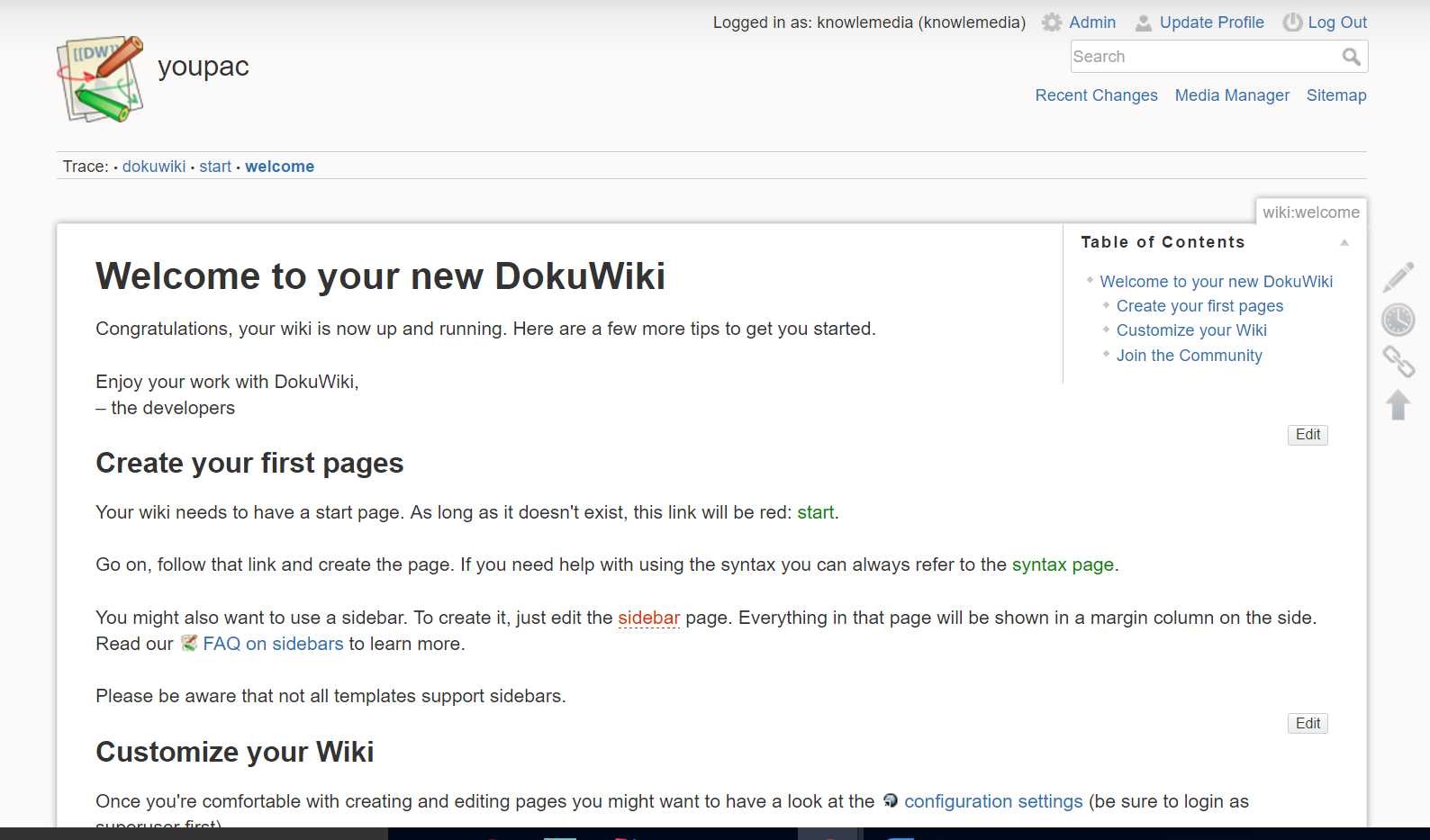This screenshot has height=840, width=1430.
Task: Click Edit button above Create your first pages
Action: [1308, 435]
